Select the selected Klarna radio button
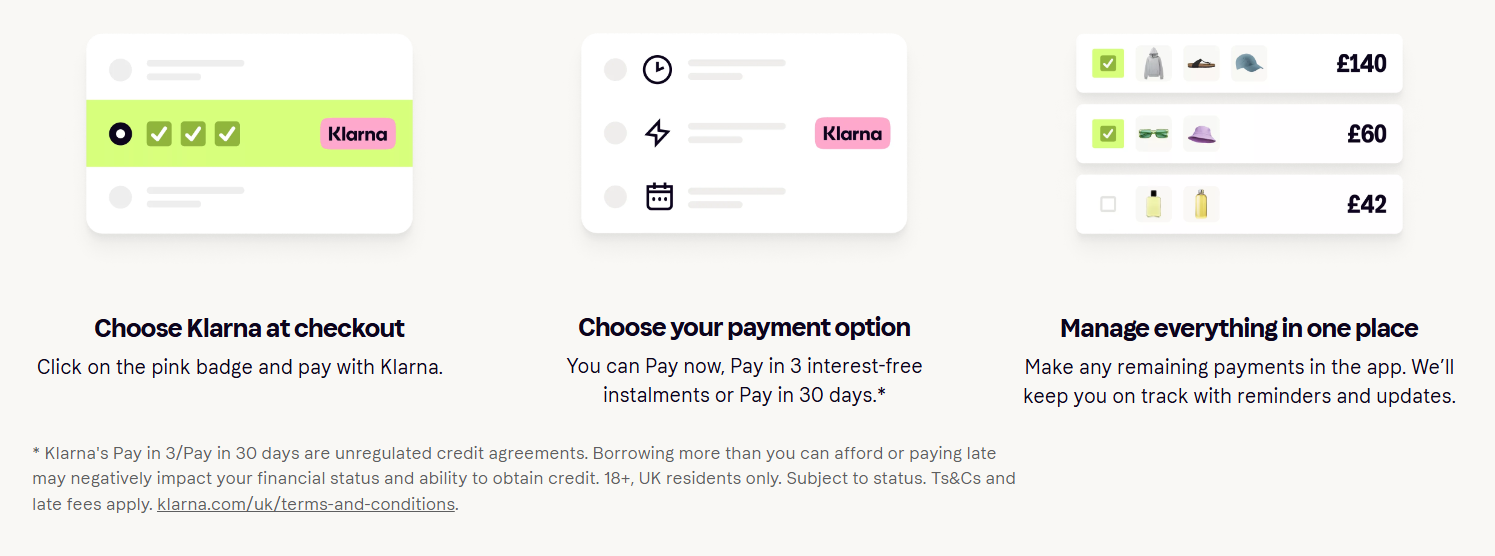Image resolution: width=1495 pixels, height=556 pixels. coord(120,133)
